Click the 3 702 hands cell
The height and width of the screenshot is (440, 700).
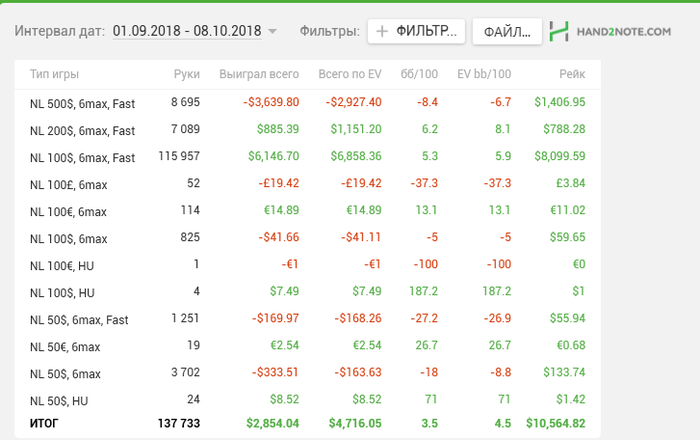coord(185,372)
